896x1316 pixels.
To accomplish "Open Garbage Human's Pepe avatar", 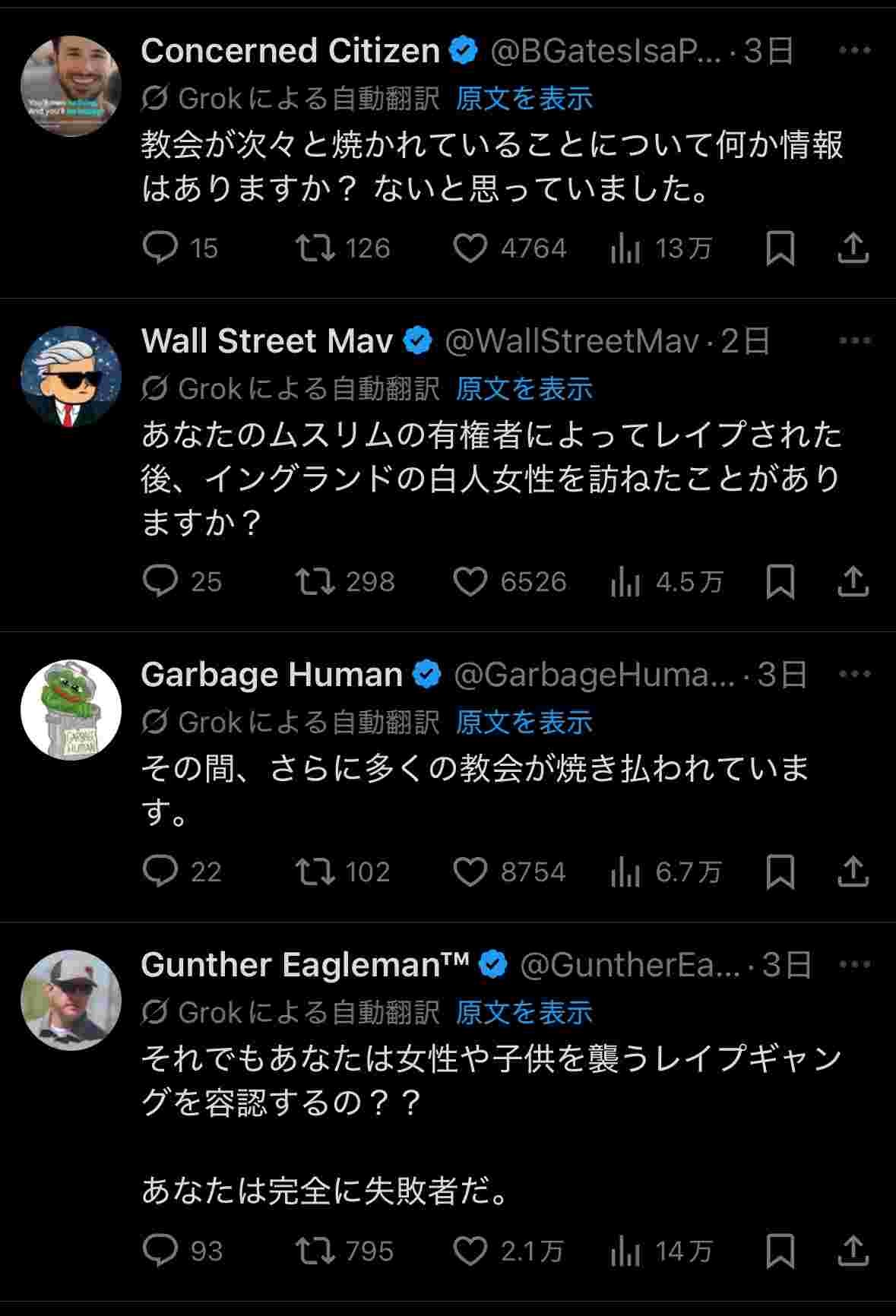I will coord(71,709).
